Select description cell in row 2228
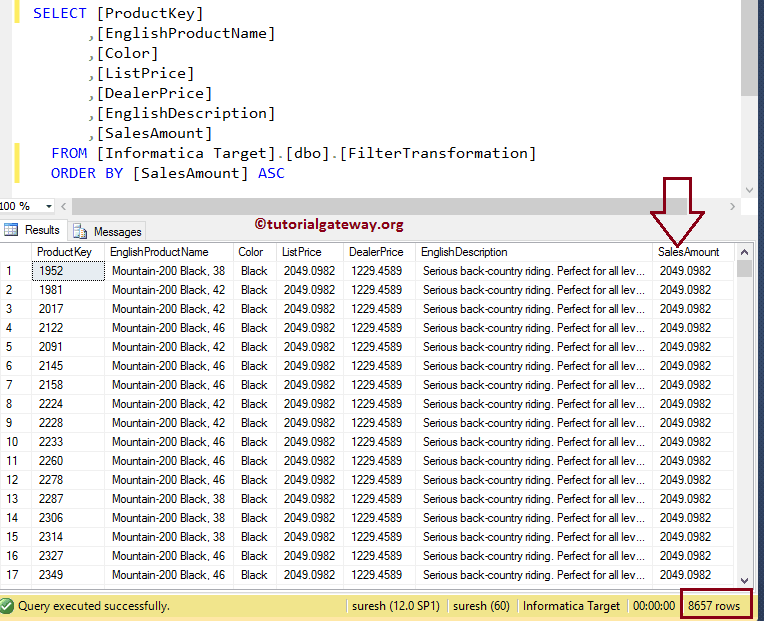Viewport: 764px width, 621px height. tap(534, 423)
